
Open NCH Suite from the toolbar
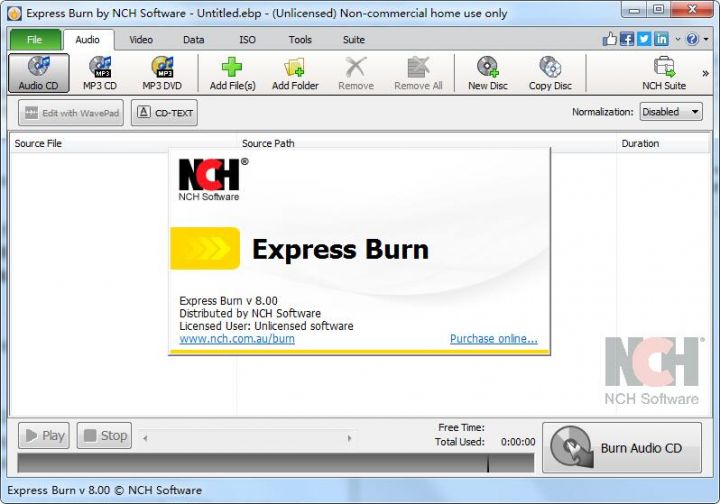(663, 73)
